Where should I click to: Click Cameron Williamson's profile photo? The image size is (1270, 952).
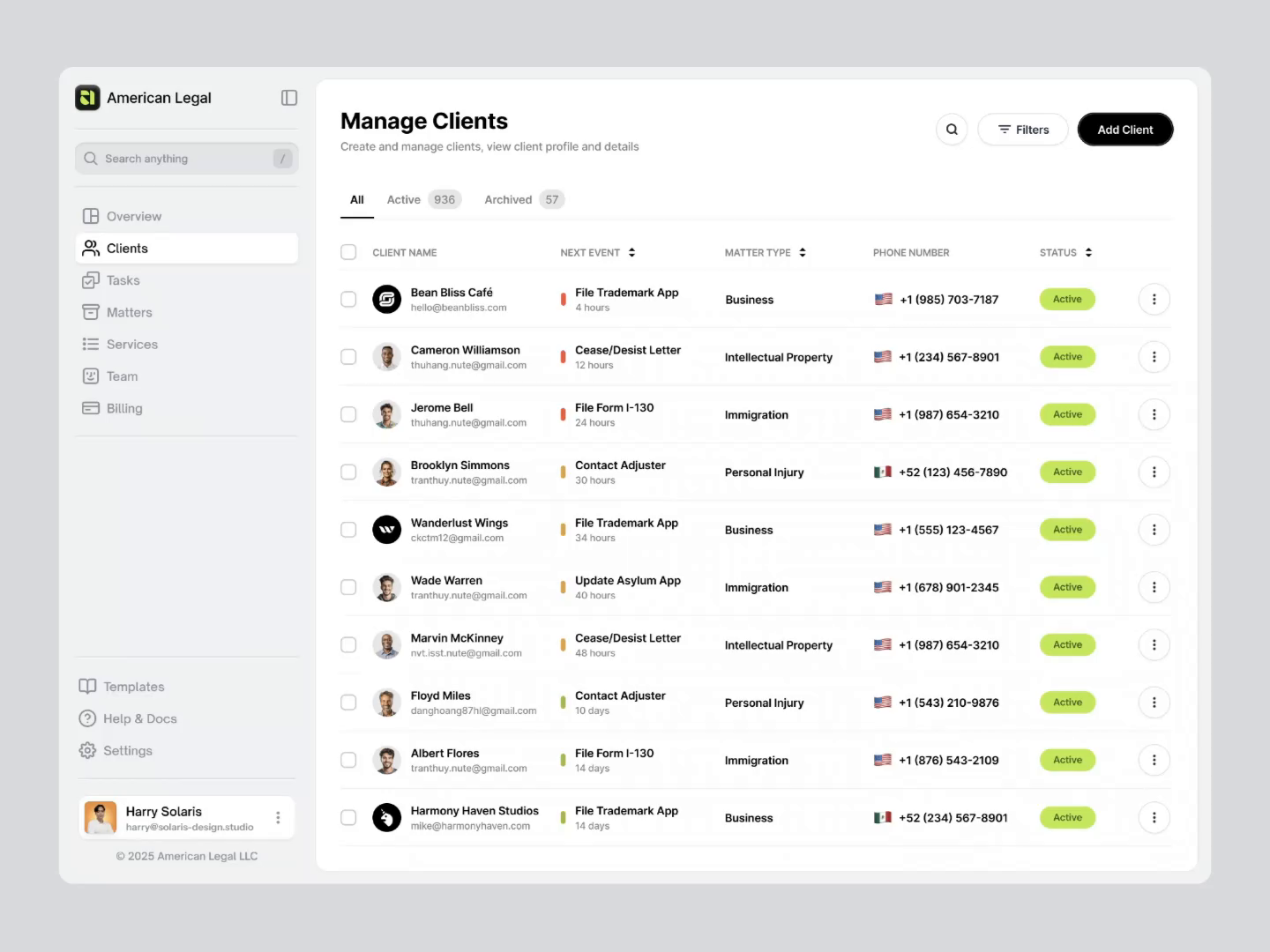pos(386,357)
